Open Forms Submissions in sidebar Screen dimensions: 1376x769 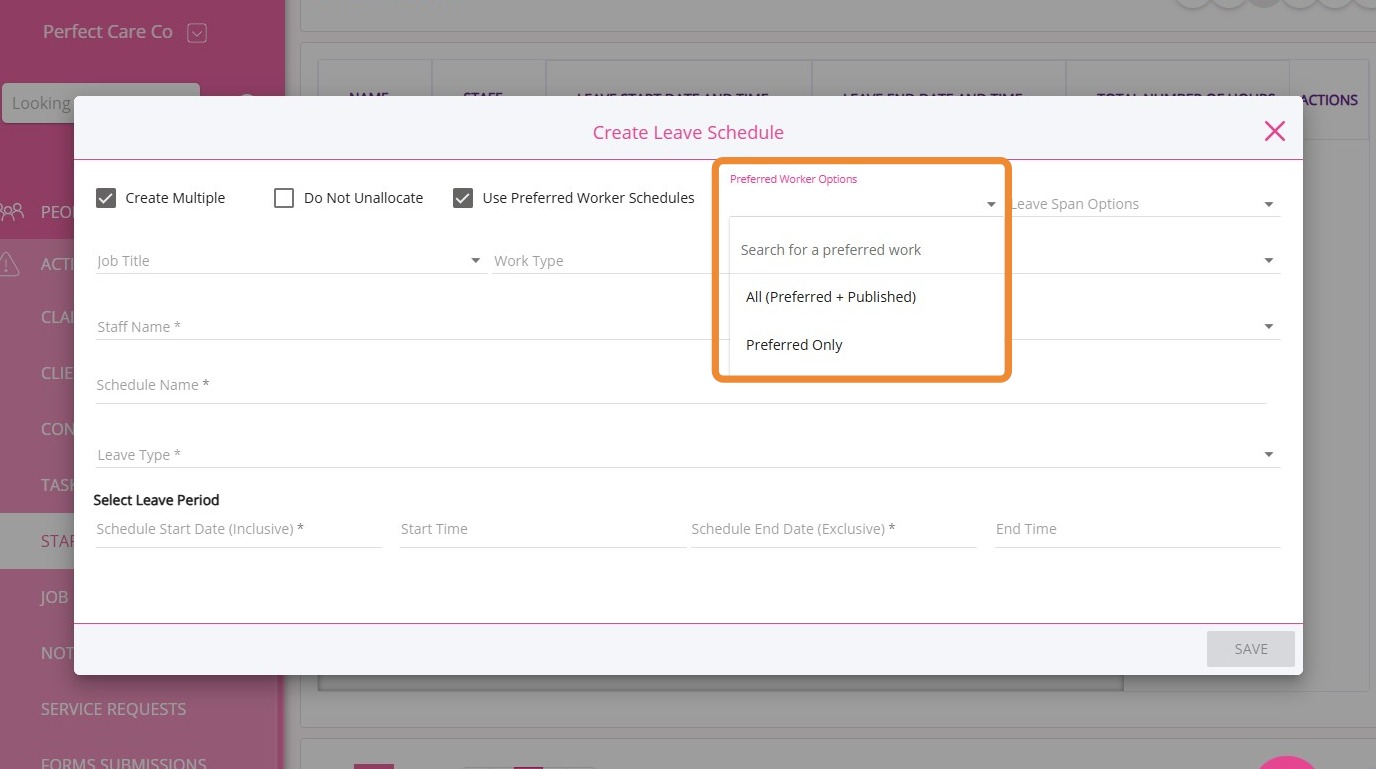123,763
